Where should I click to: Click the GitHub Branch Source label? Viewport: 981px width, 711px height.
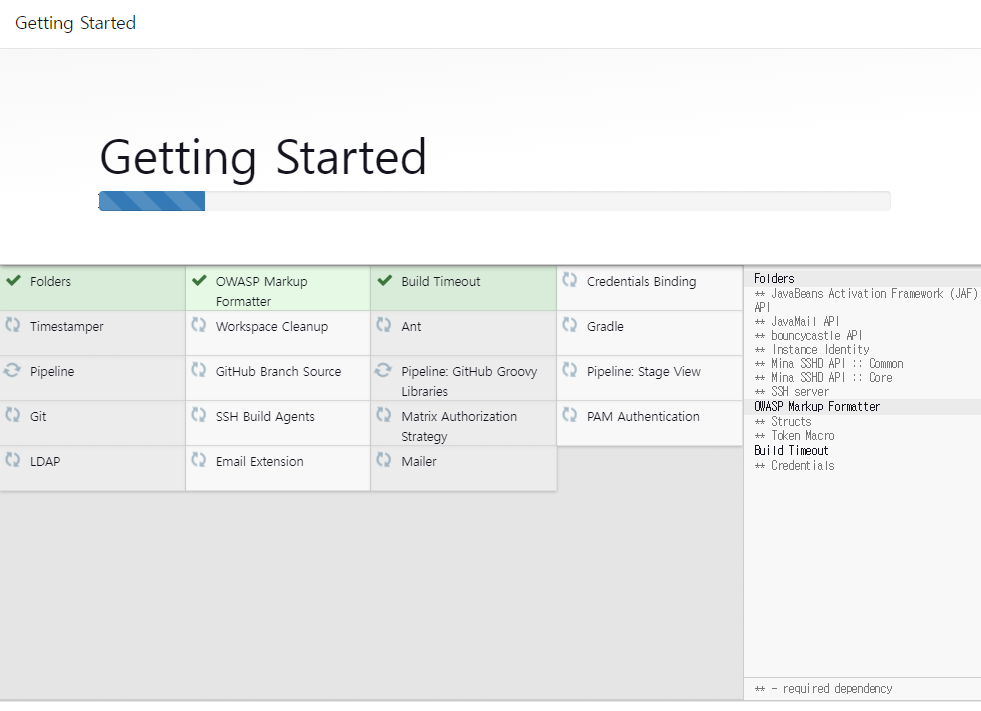coord(278,372)
